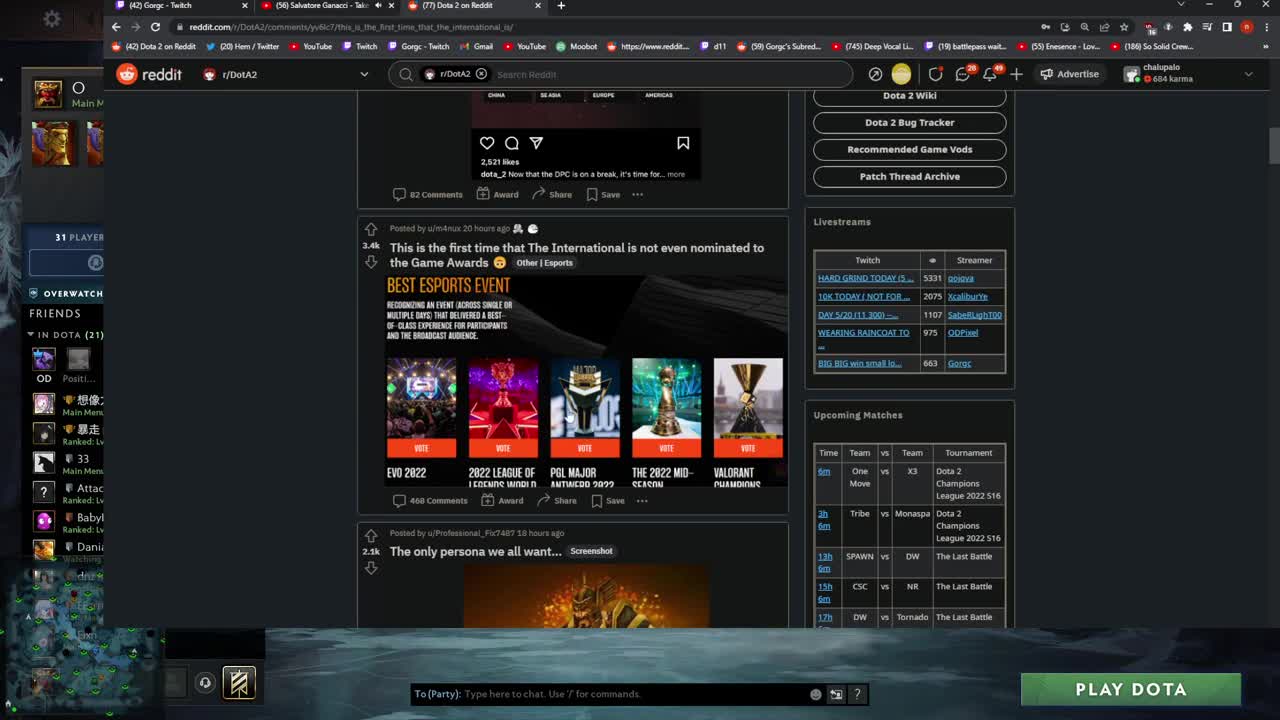Open Dota settings gear icon
Viewport: 1280px width, 720px height.
pos(52,18)
